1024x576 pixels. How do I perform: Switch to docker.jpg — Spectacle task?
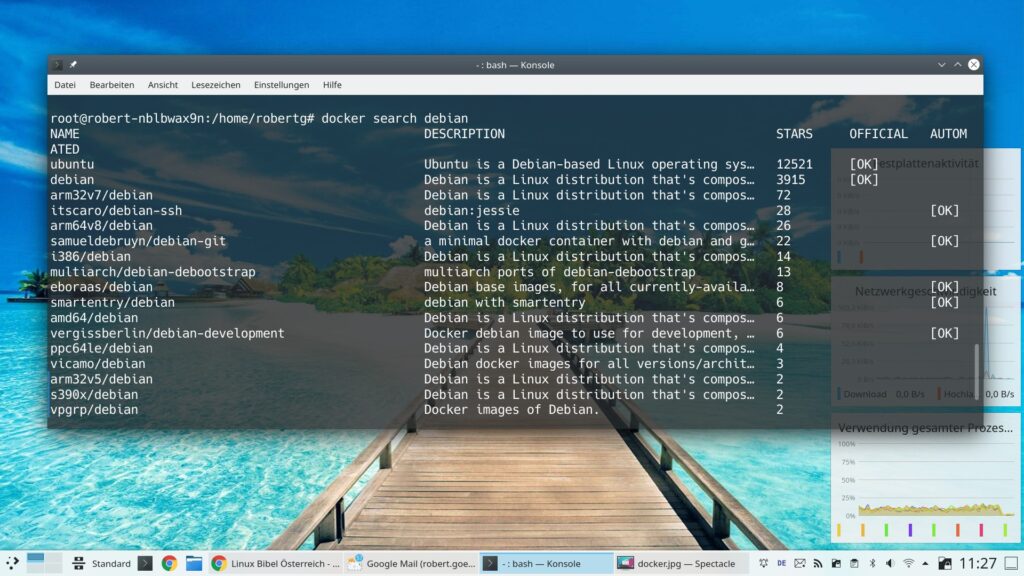[x=683, y=564]
